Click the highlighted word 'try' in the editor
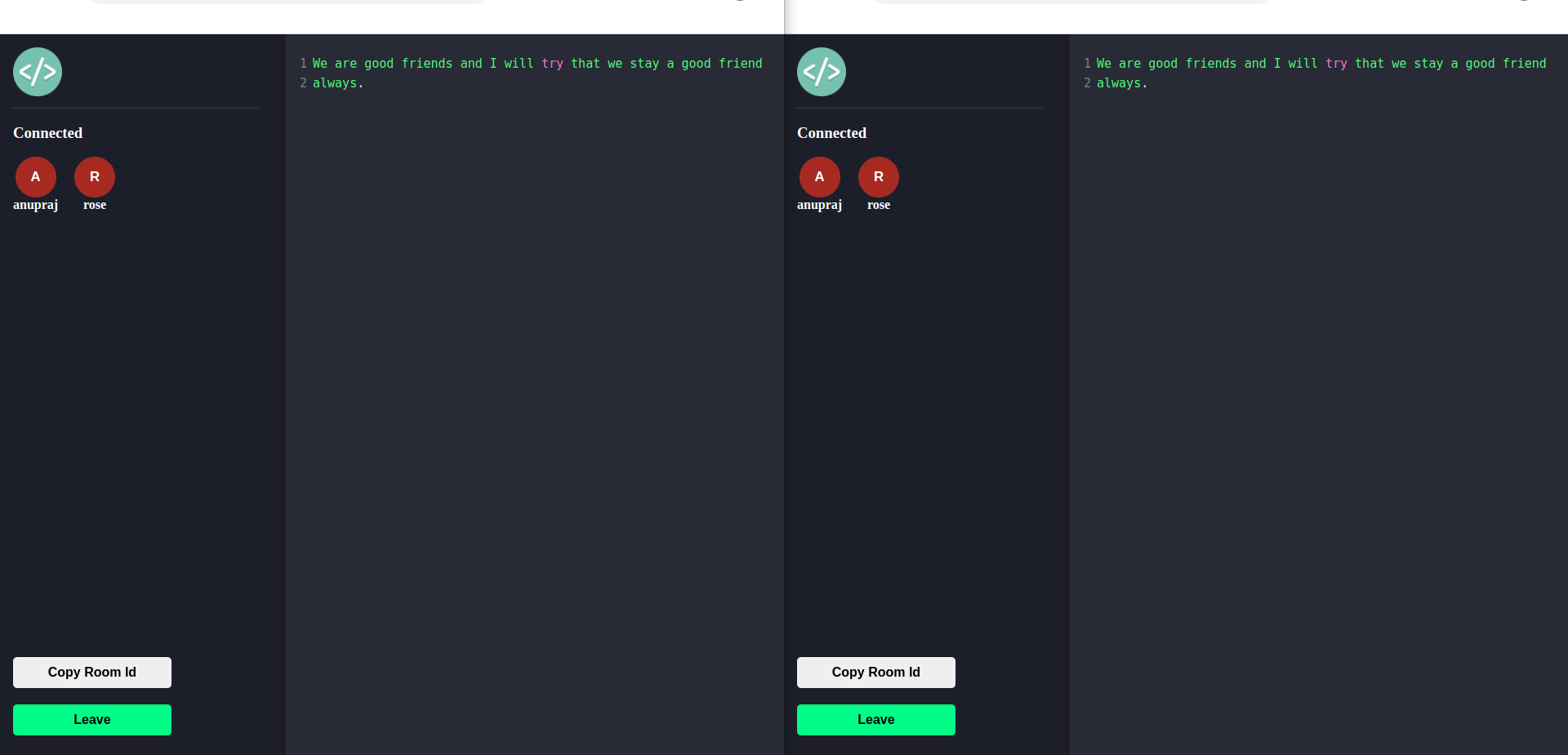The image size is (1568, 755). (x=552, y=63)
